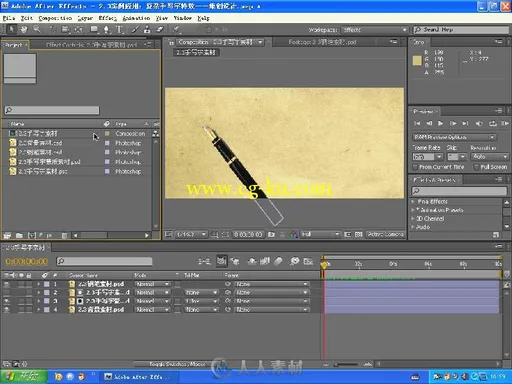Open the Layer menu
Screen dimensions: 512x384
click(85, 18)
